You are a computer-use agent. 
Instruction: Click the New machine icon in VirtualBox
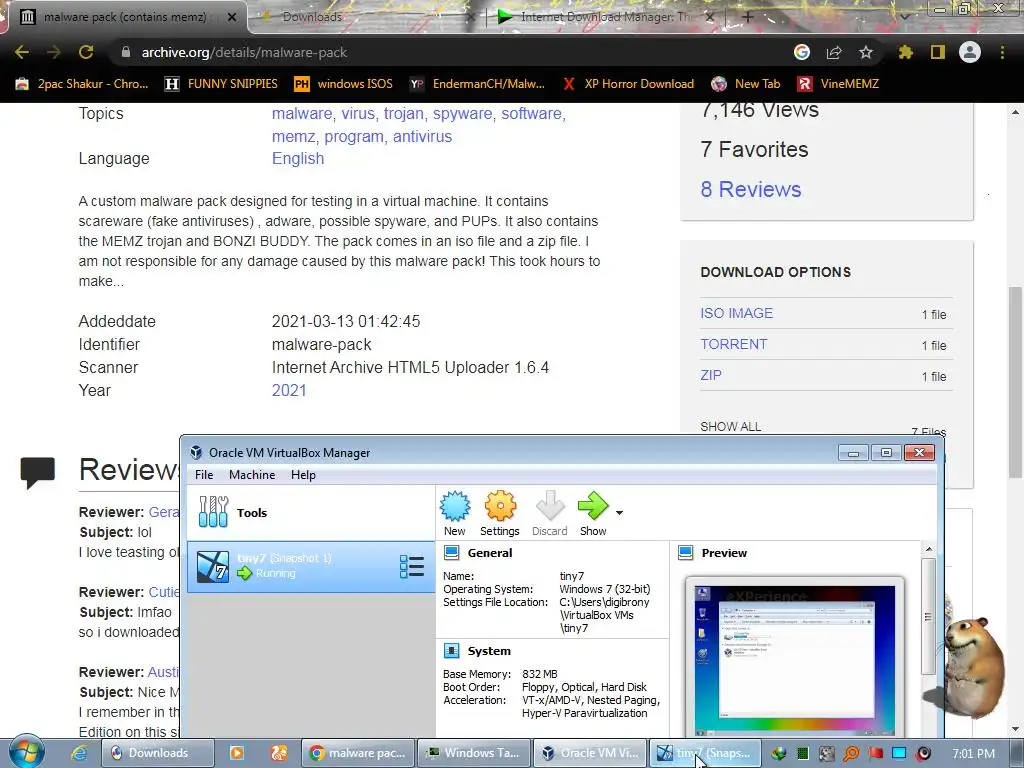point(455,507)
